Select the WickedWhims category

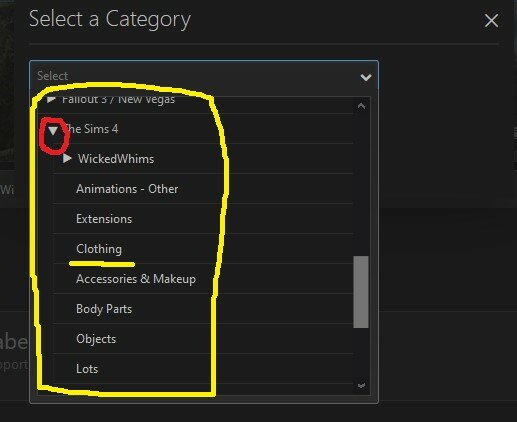tap(116, 159)
